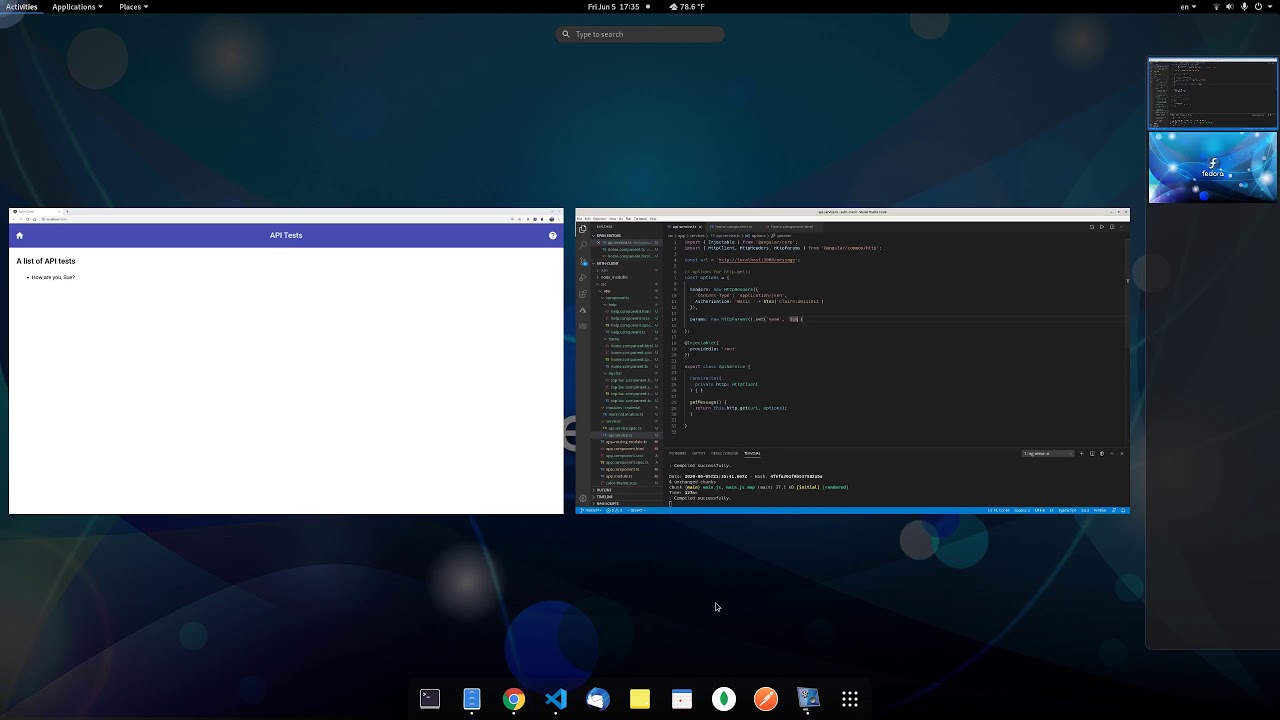Viewport: 1280px width, 720px height.
Task: Open Thunderbird mail from the dash
Action: (x=598, y=699)
